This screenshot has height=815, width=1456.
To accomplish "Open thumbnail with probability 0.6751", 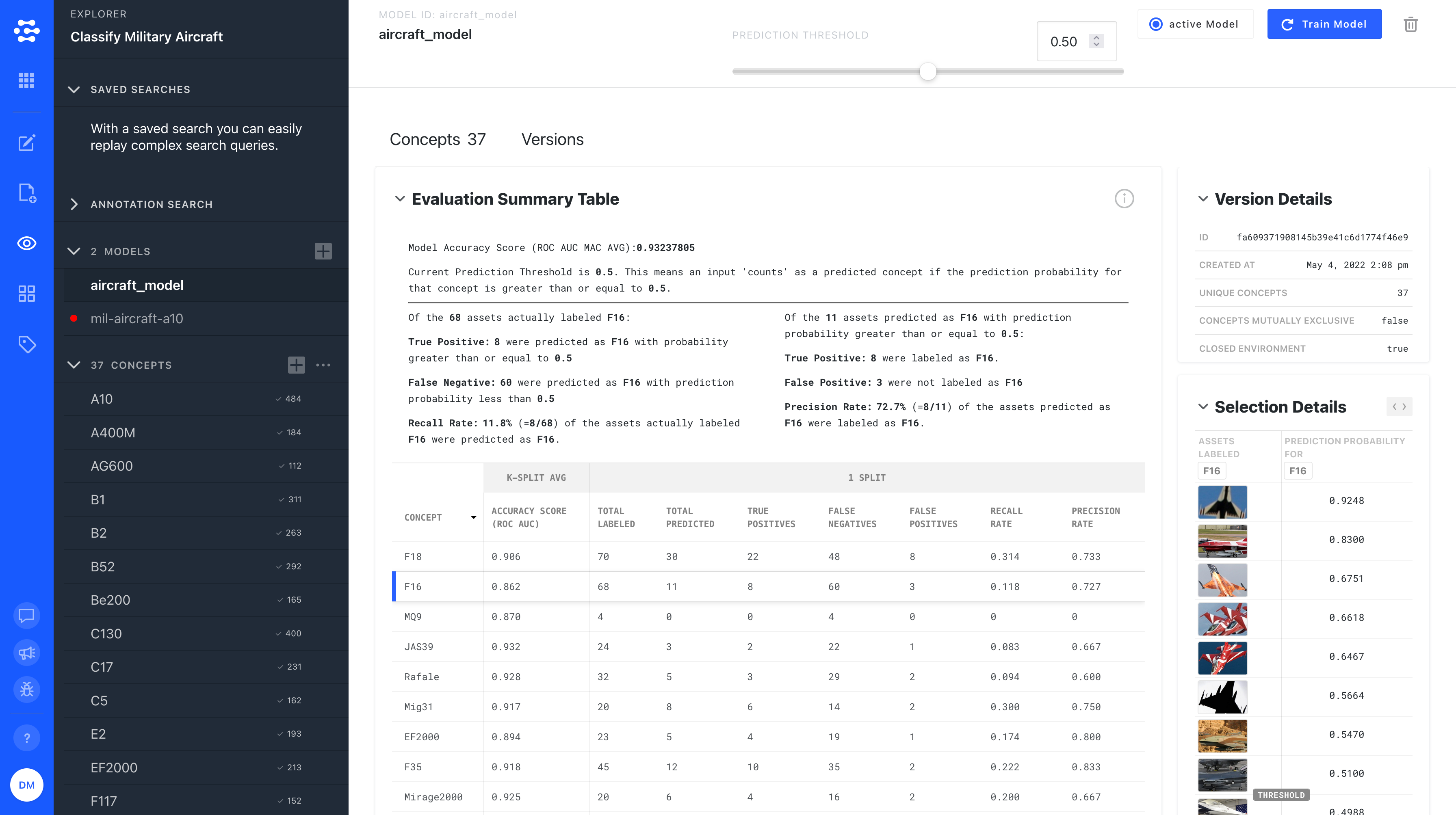I will pos(1222,579).
